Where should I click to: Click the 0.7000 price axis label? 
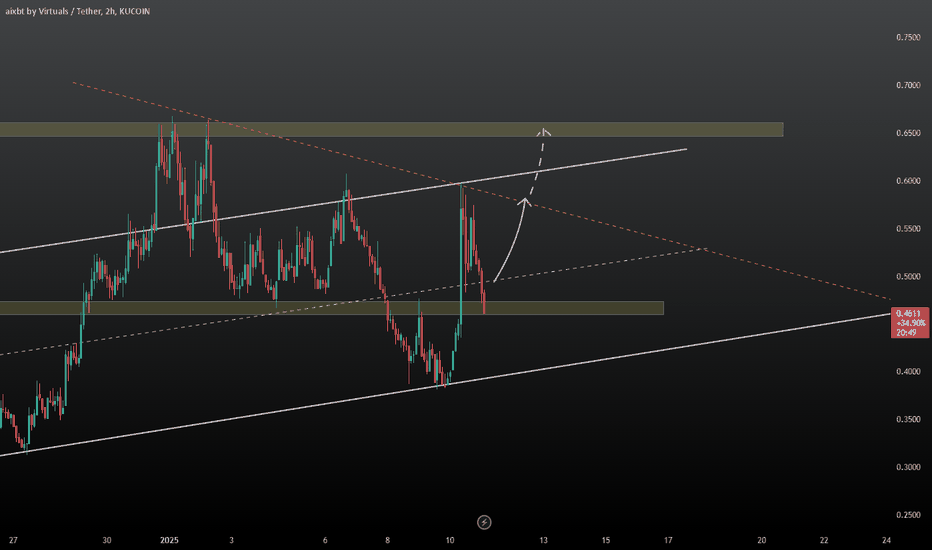coord(908,85)
